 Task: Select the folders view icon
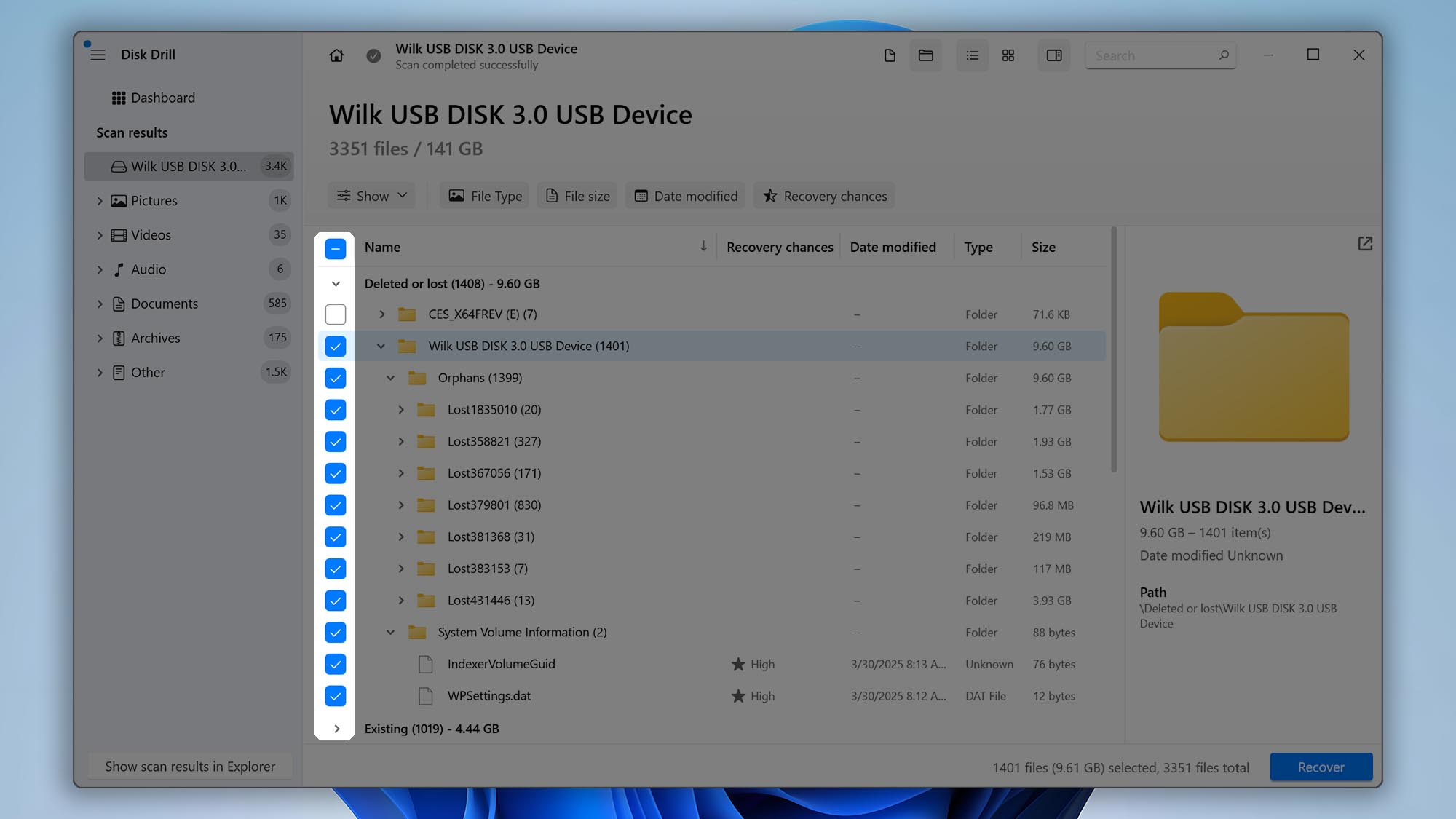pos(925,55)
